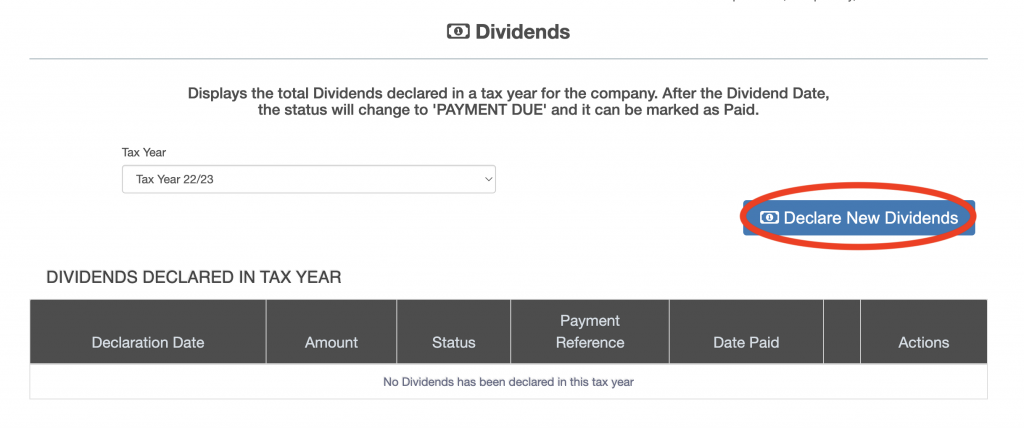
Task: Click the money icon beside Dividends heading
Action: click(457, 32)
